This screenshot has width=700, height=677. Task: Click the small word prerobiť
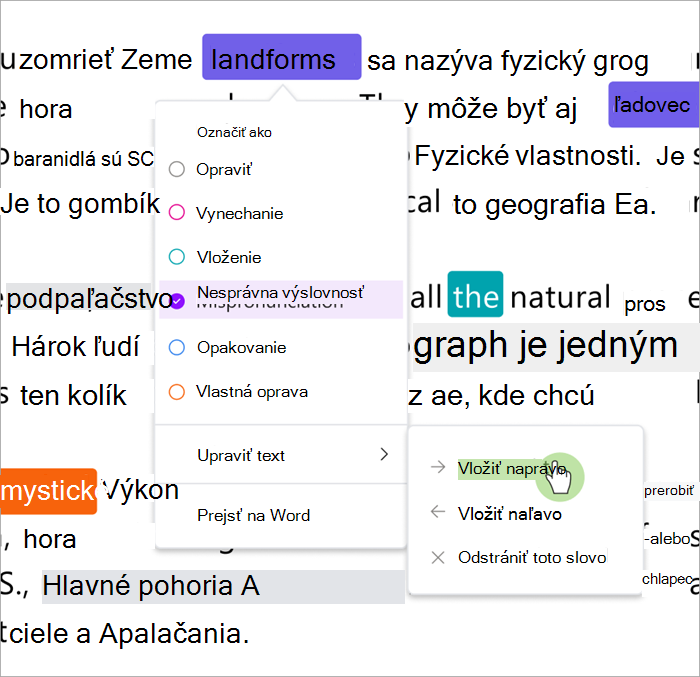click(x=669, y=491)
